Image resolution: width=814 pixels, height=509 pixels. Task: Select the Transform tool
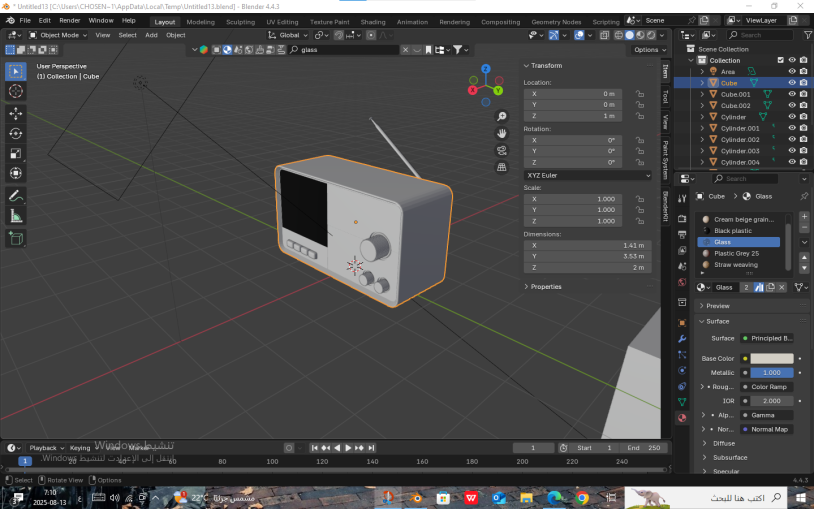coord(16,173)
